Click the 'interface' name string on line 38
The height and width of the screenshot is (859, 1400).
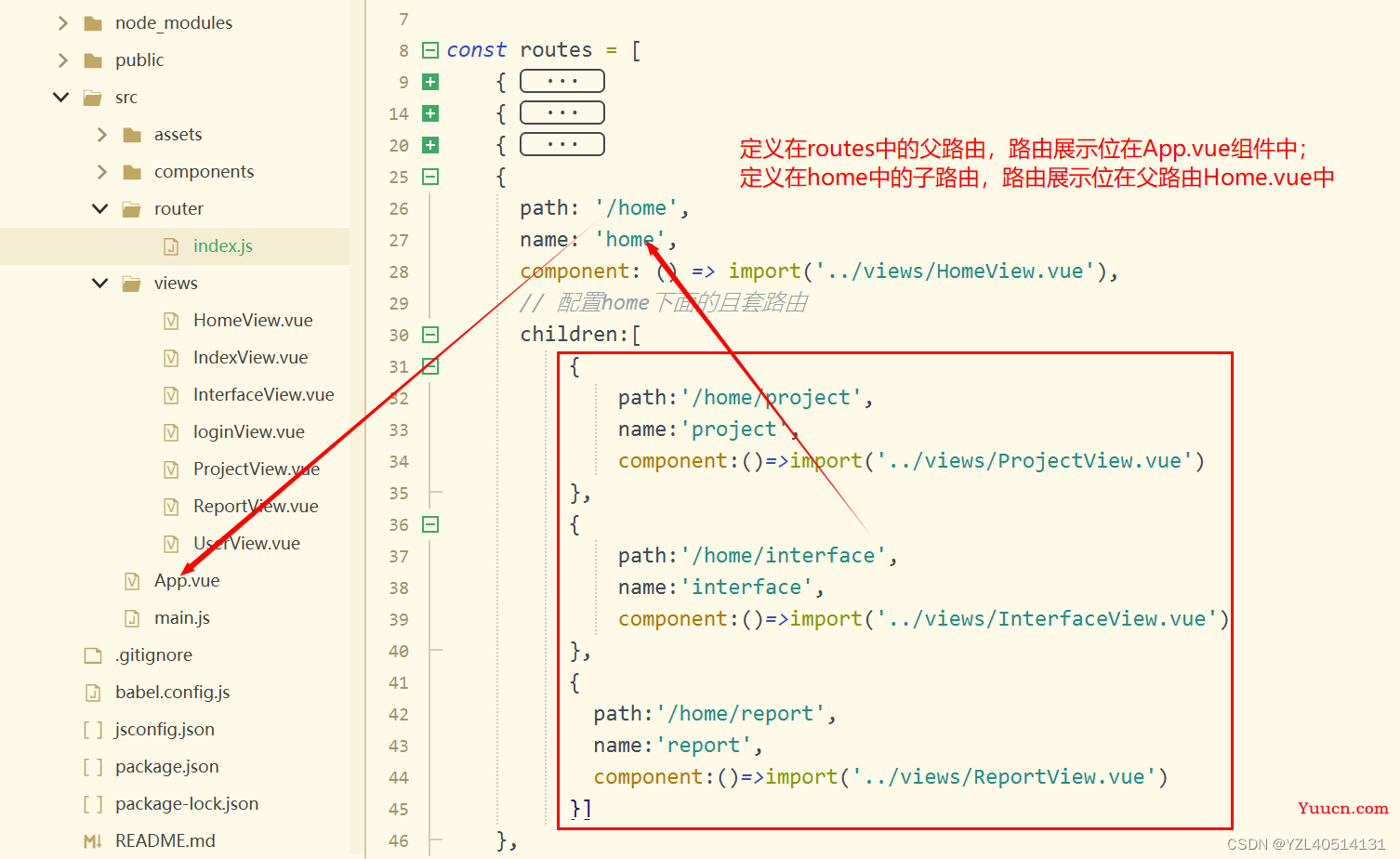[746, 588]
